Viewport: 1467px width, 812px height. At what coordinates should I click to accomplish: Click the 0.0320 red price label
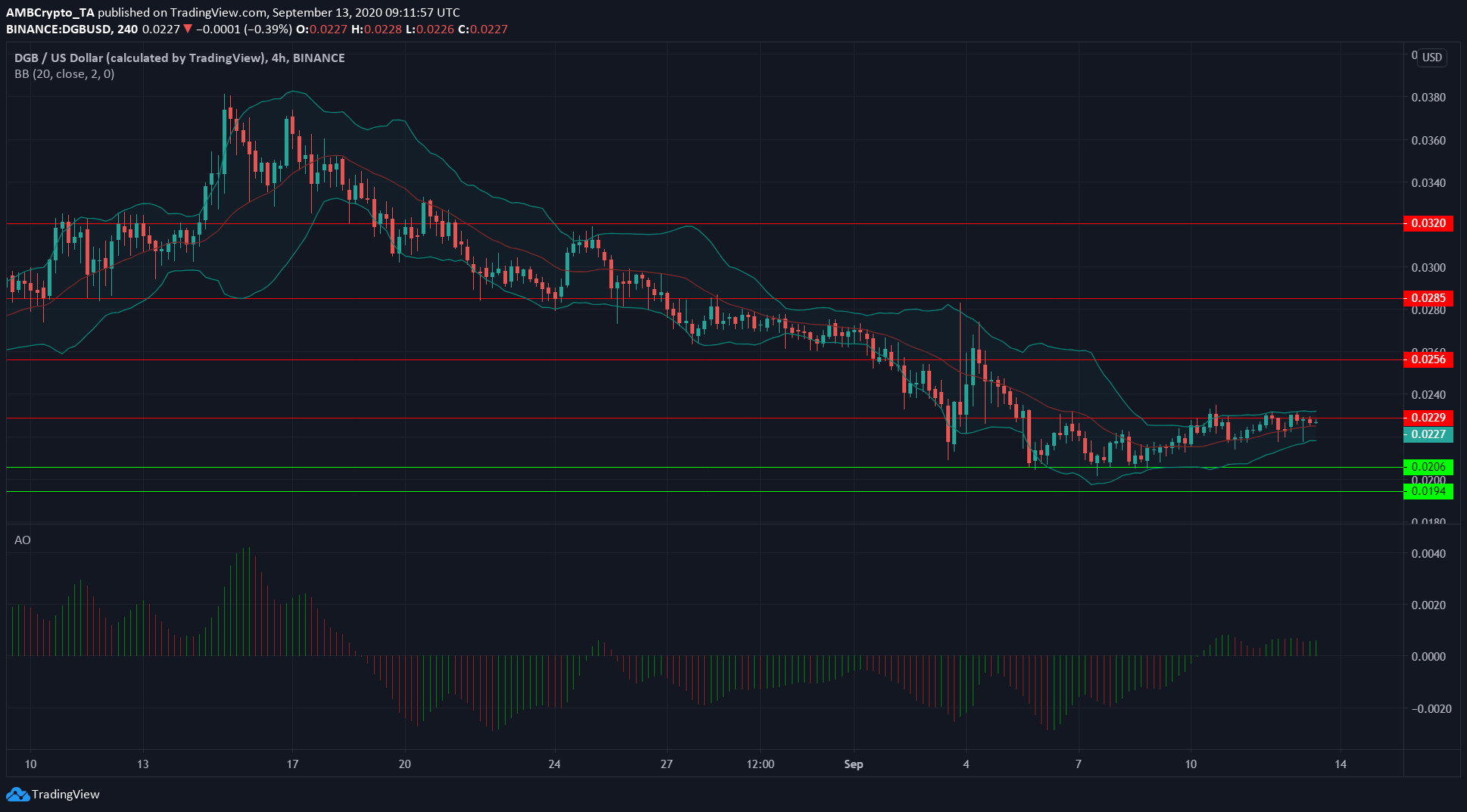[x=1428, y=223]
